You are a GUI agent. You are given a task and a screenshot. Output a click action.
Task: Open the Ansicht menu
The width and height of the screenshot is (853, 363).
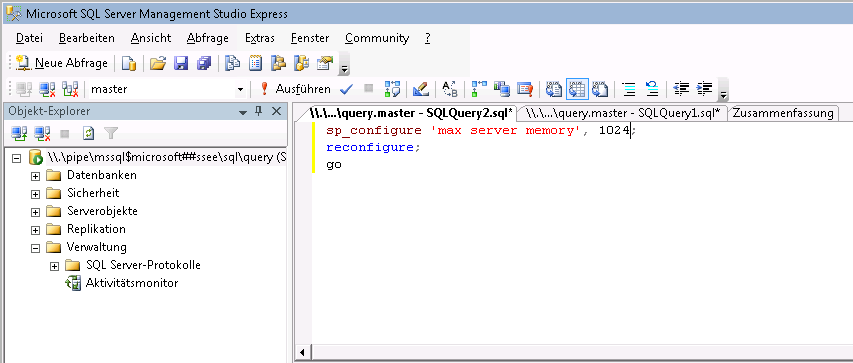coord(151,38)
